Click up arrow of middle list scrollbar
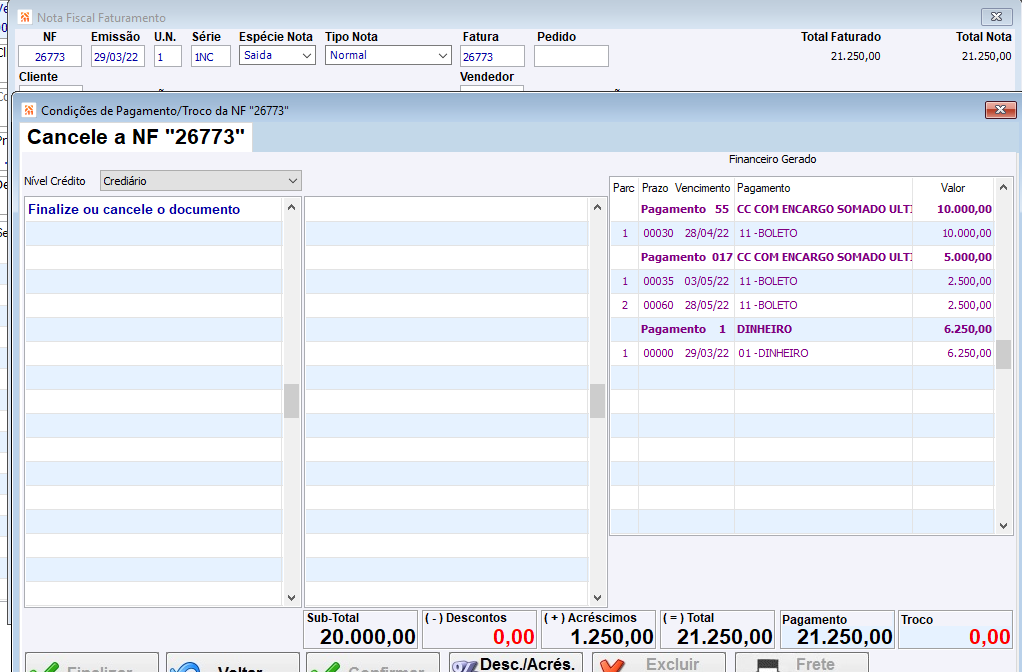Screen dimensions: 1023x672 click(x=597, y=207)
